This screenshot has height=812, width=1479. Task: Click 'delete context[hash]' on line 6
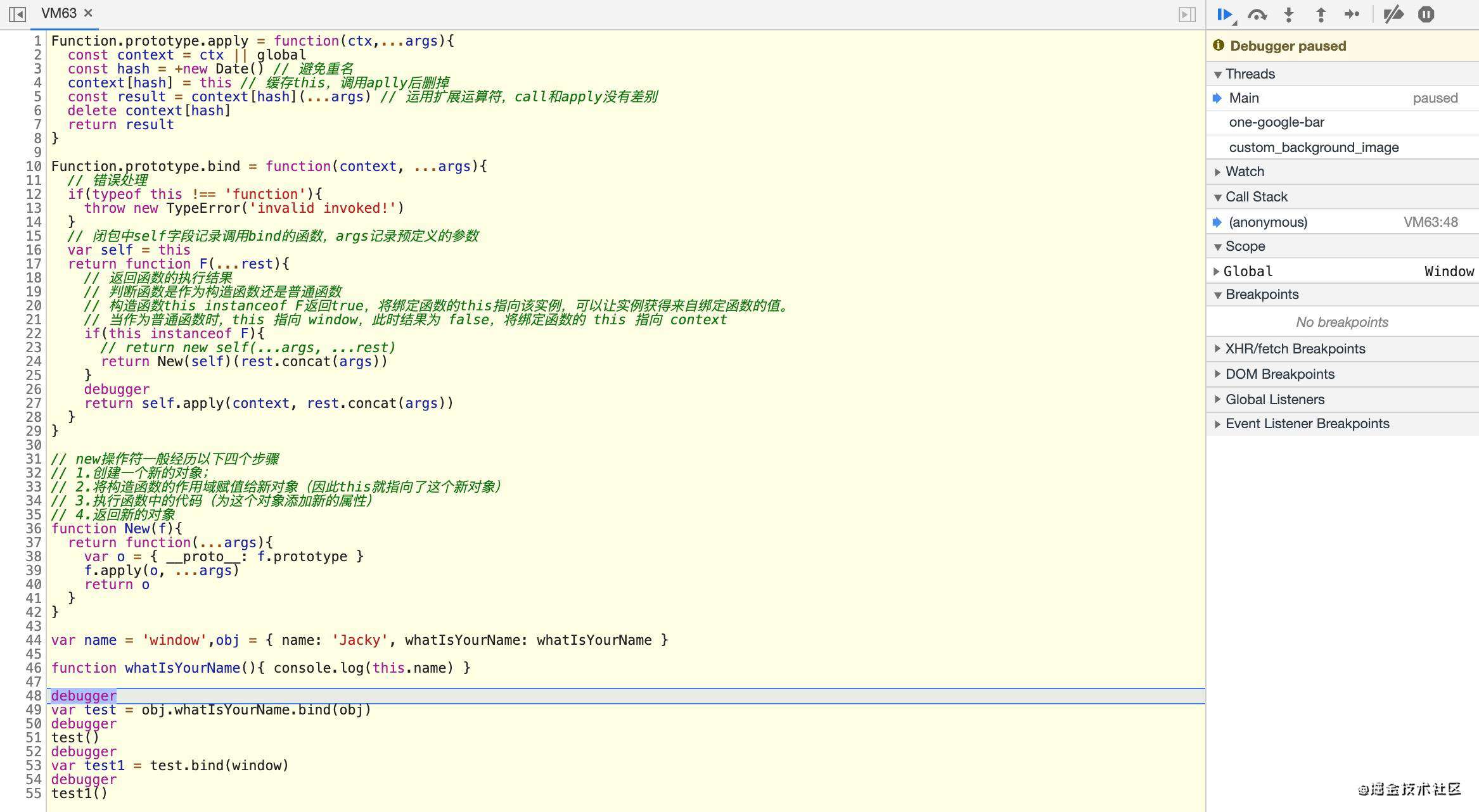point(149,110)
